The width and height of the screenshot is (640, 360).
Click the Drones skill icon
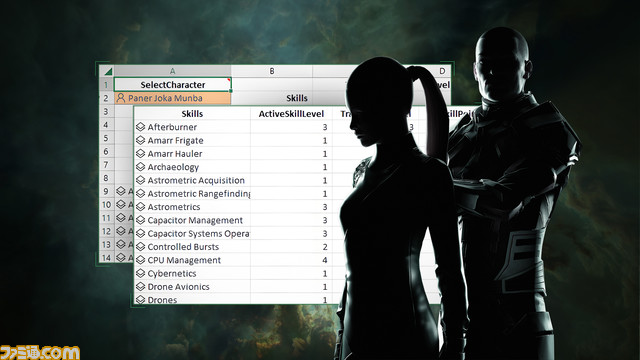(x=140, y=299)
